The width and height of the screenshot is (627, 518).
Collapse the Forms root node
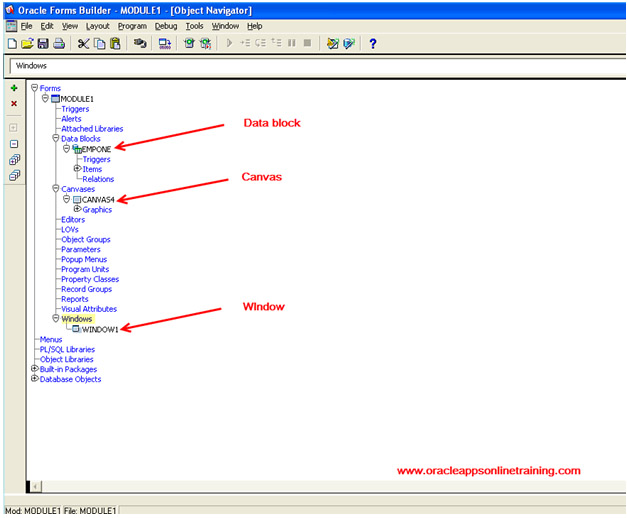click(x=34, y=88)
